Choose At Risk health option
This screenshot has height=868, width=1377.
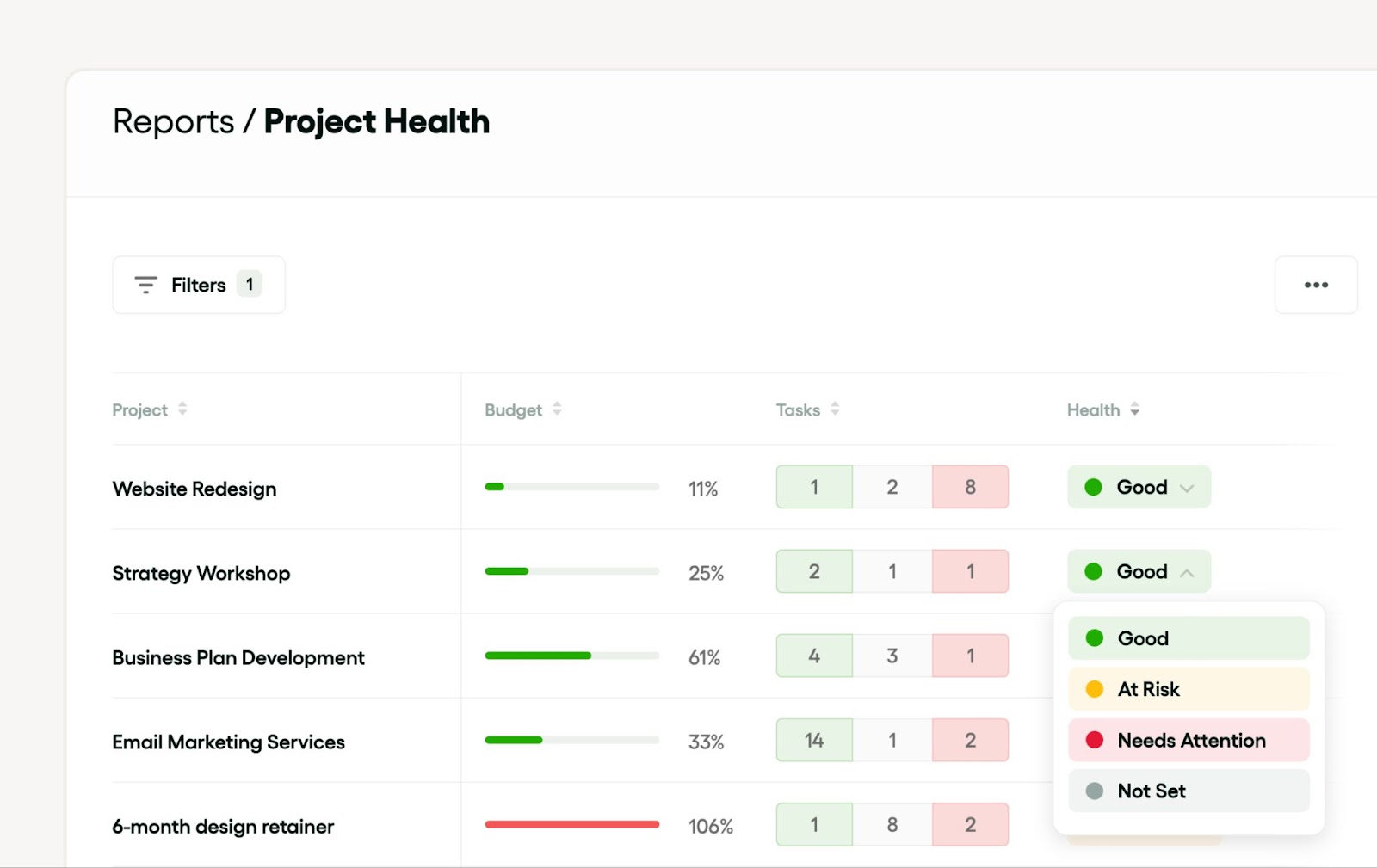point(1189,689)
